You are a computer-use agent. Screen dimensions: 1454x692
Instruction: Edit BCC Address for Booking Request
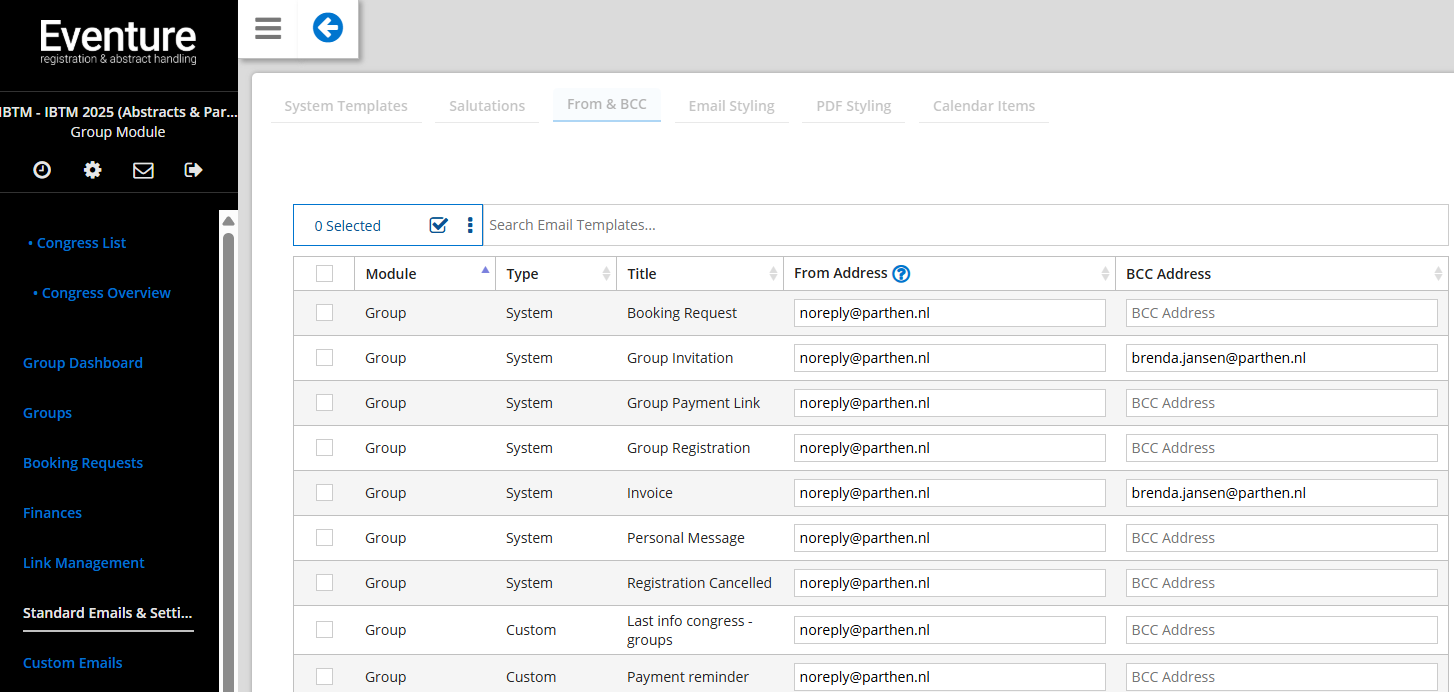1282,313
